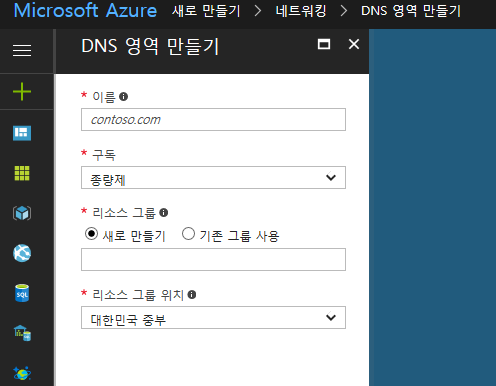The height and width of the screenshot is (386, 496).
Task: Open All resources grid icon
Action: 22,173
